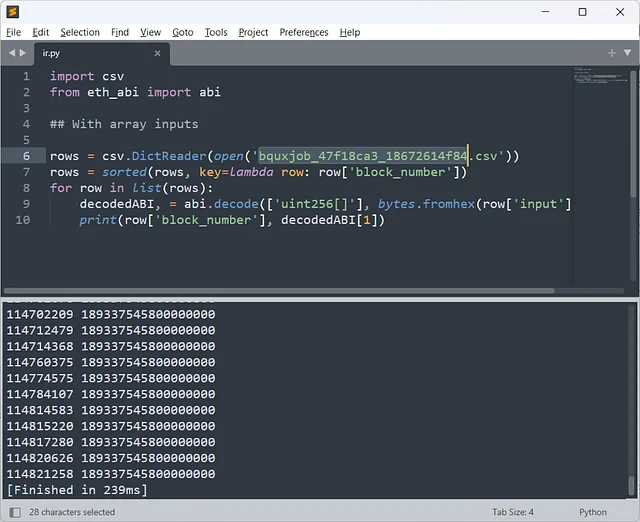This screenshot has height=522, width=640.
Task: Click 'uint256[]' string on line 9
Action: [x=314, y=204]
